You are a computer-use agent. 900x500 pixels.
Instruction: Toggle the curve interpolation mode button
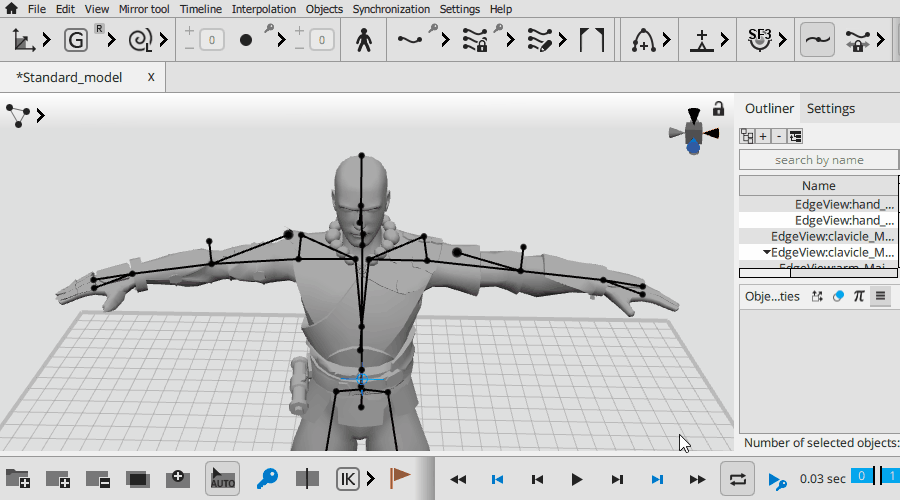(817, 41)
